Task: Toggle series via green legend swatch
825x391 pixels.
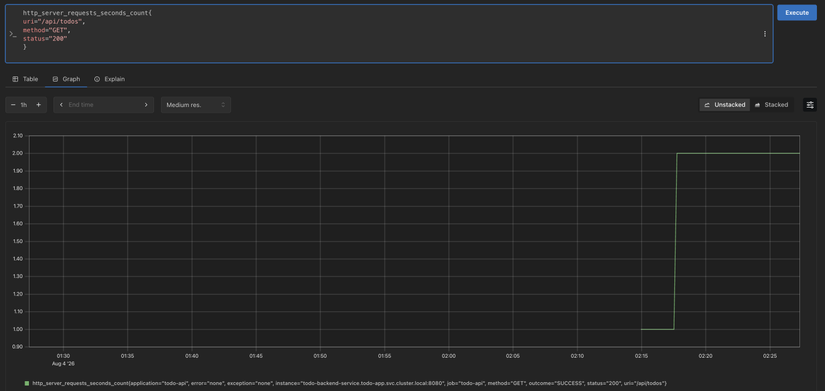Action: (x=27, y=383)
